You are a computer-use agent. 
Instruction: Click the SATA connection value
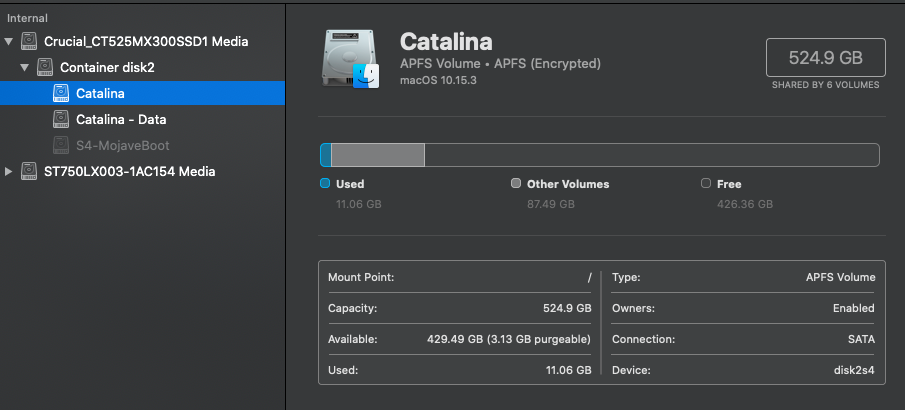click(861, 340)
